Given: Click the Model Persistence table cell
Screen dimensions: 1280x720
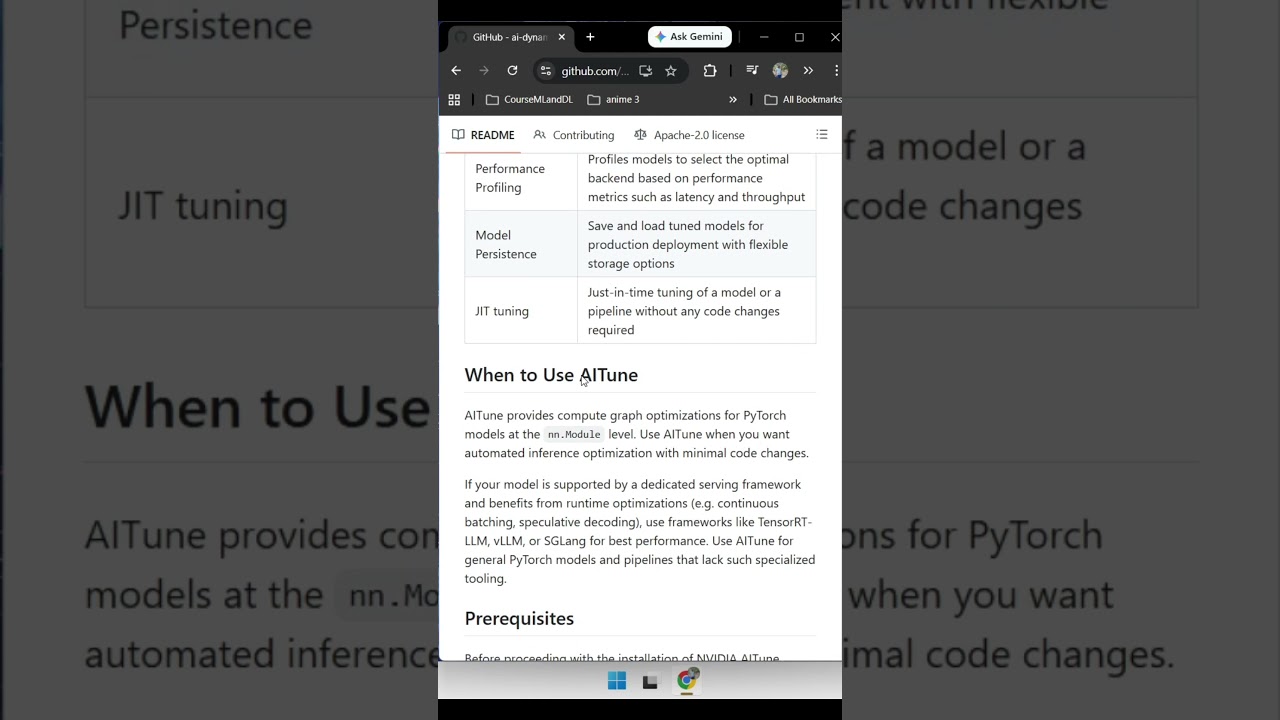Looking at the screenshot, I should [521, 244].
